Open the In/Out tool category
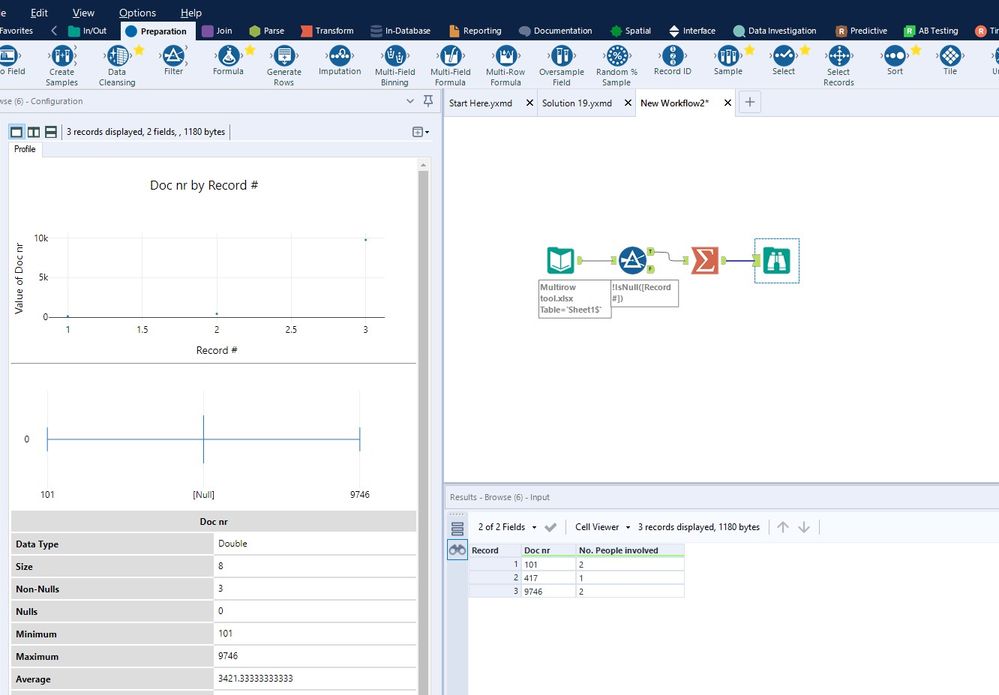999x695 pixels. tap(87, 31)
